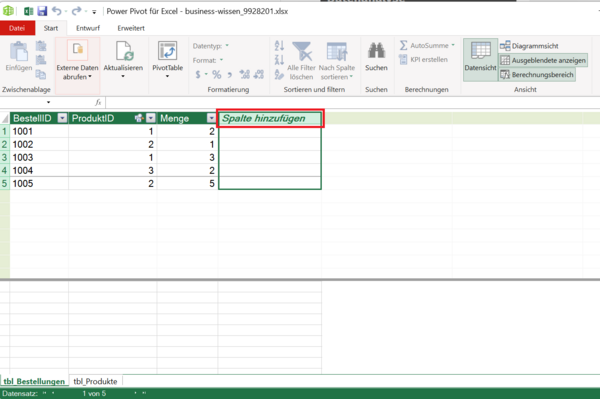Open the Datei menu
The height and width of the screenshot is (399, 600).
coord(17,28)
